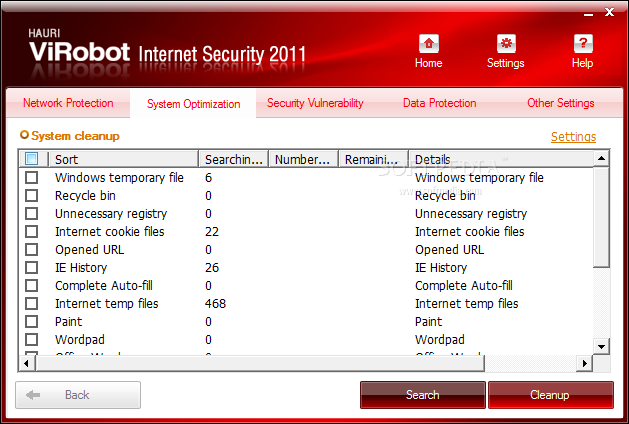
Task: Click the count 468 for Internet temp files
Action: [x=215, y=304]
